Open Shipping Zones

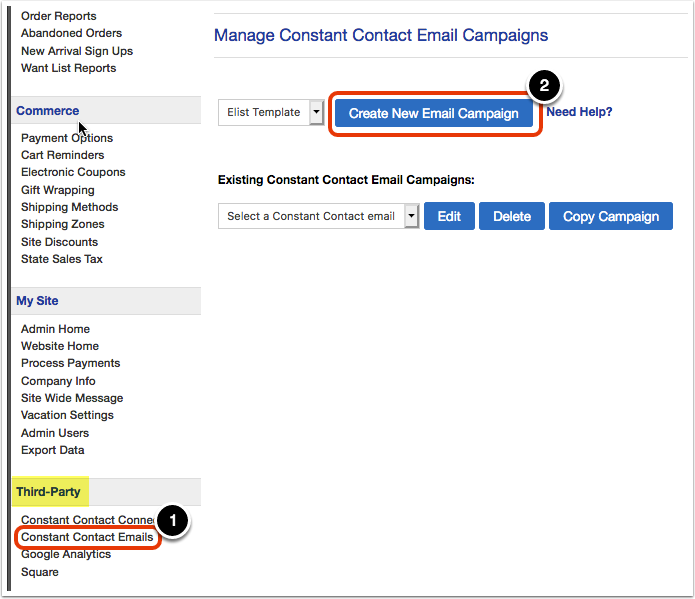[62, 224]
